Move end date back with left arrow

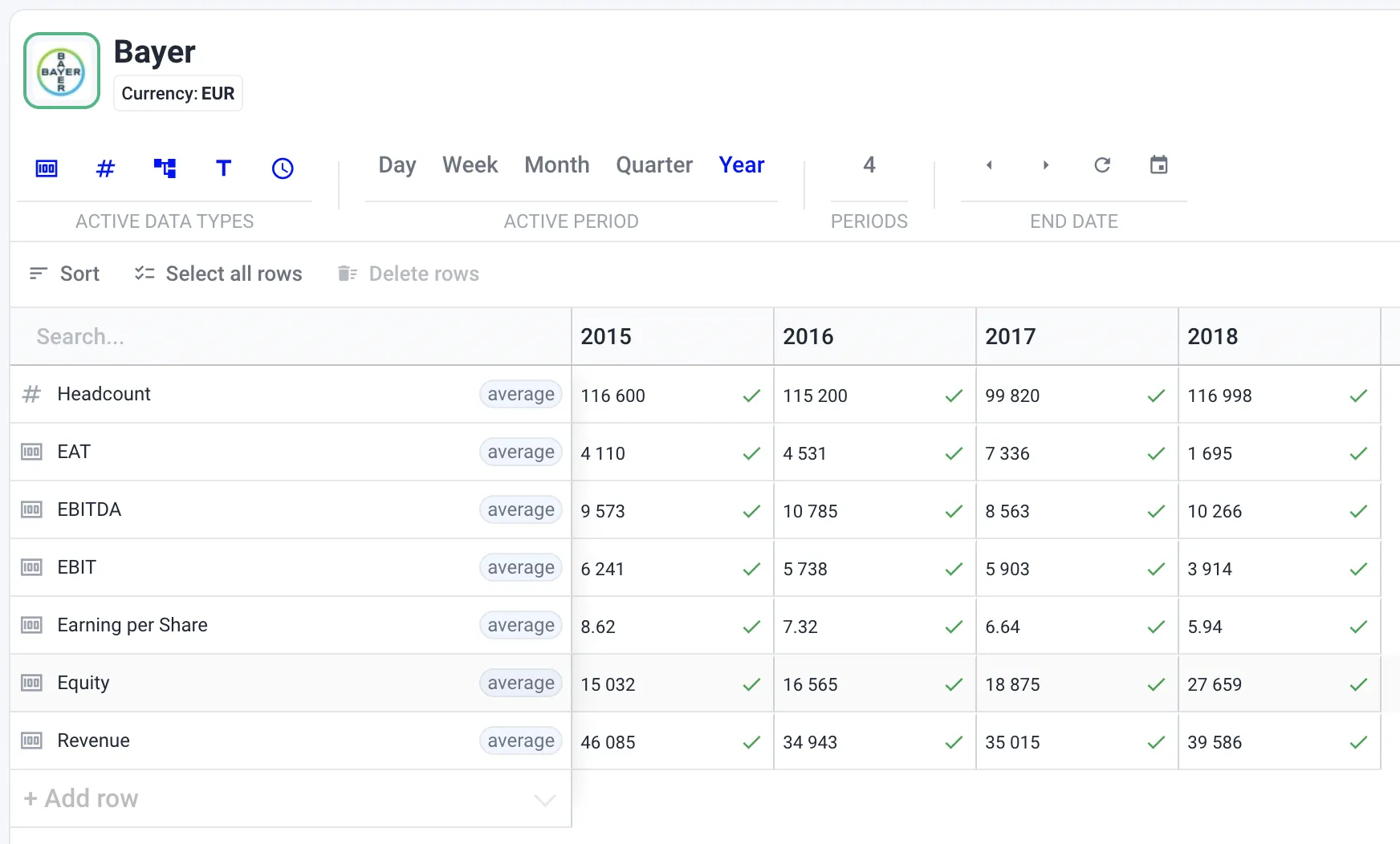tap(989, 165)
